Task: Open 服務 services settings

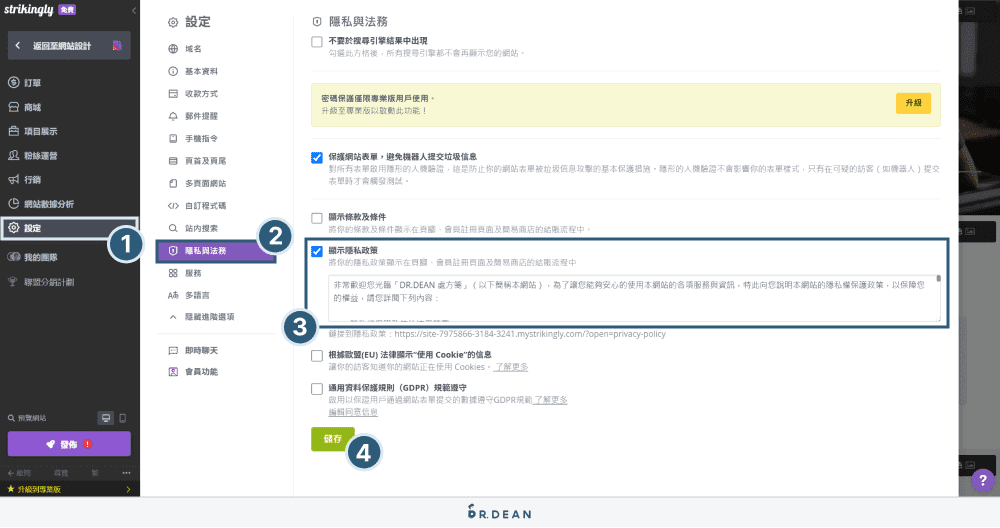Action: (x=185, y=273)
